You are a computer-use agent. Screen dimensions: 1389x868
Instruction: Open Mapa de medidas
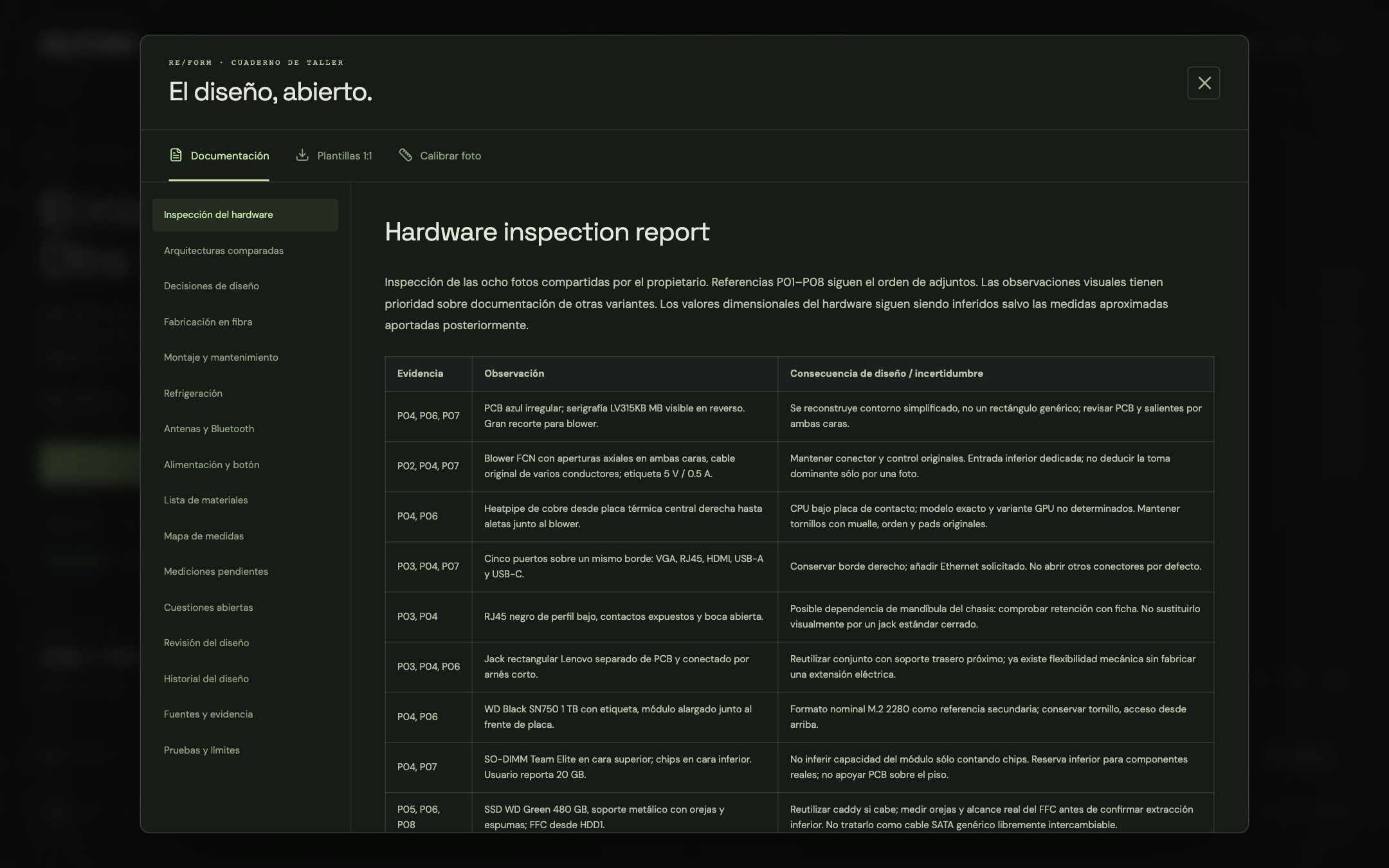coord(245,536)
